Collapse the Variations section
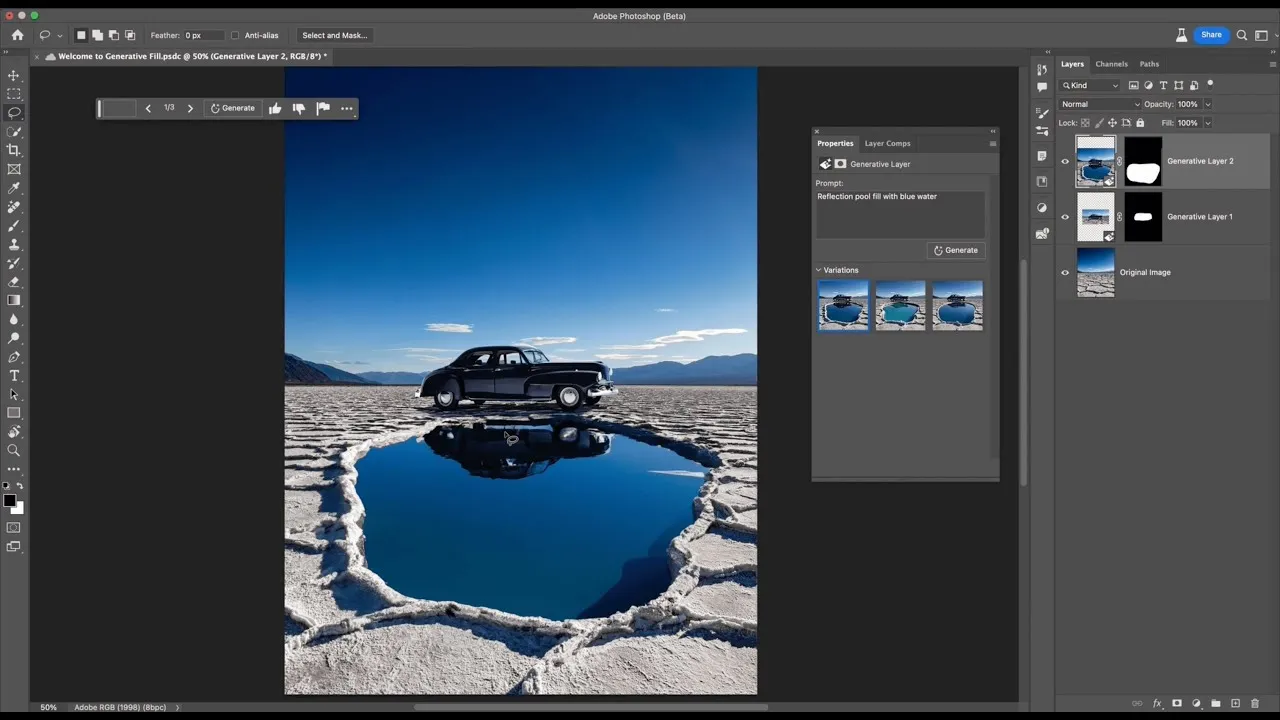The image size is (1280, 720). pyautogui.click(x=819, y=270)
